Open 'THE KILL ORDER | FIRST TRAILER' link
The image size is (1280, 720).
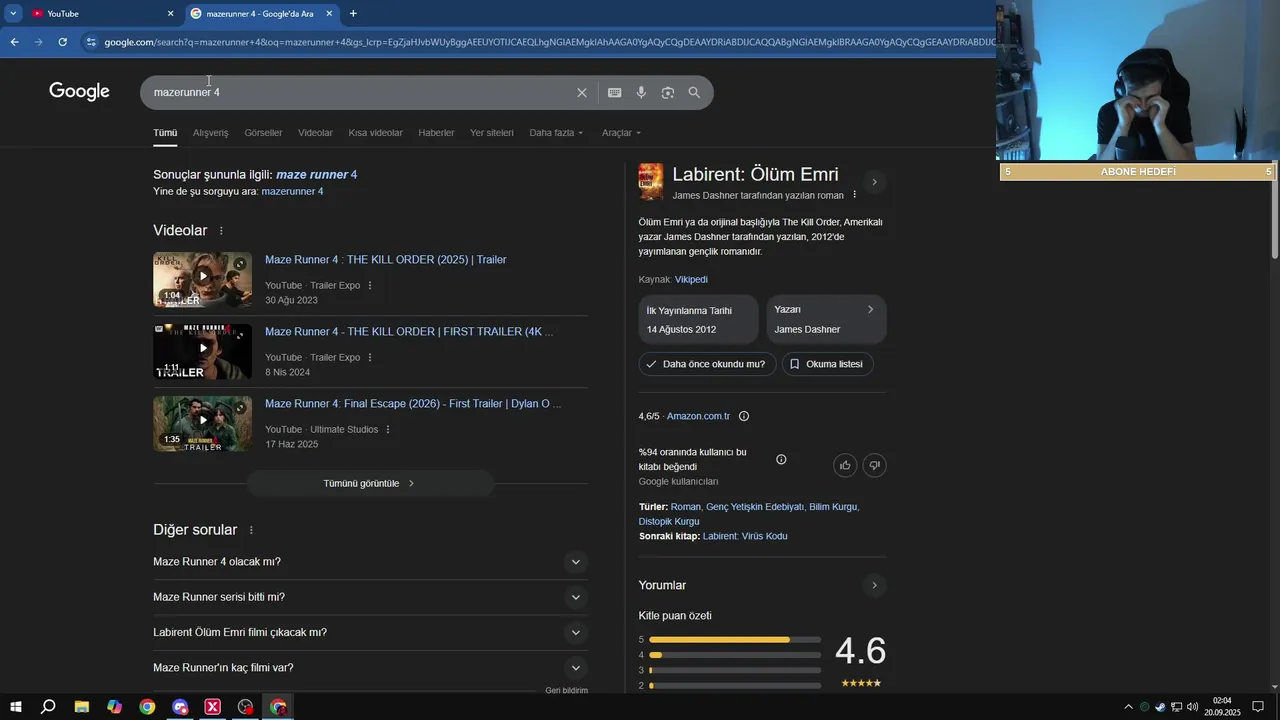(x=409, y=332)
